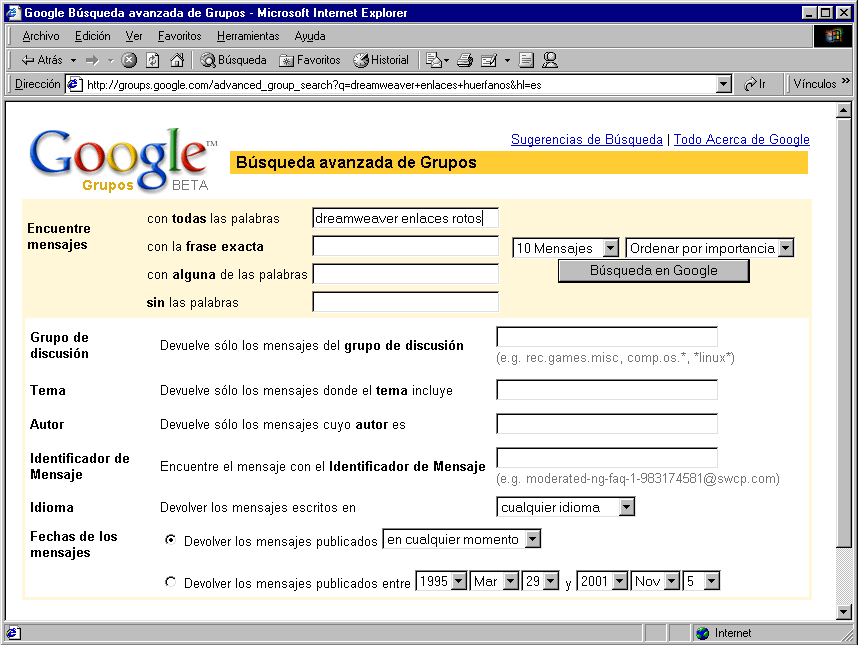Open the Ayuda menu
Screen dimensions: 858x645
pyautogui.click(x=310, y=36)
